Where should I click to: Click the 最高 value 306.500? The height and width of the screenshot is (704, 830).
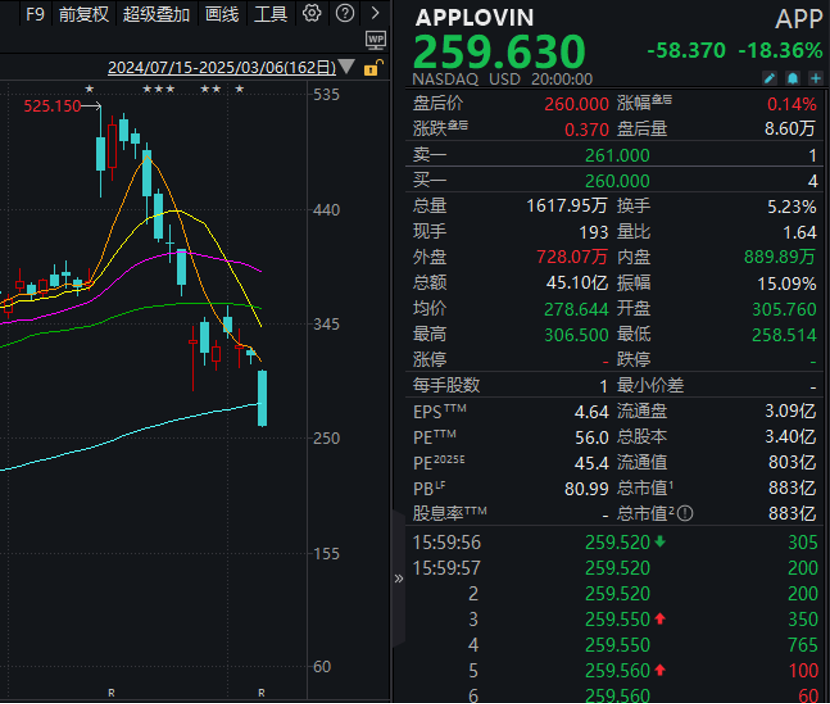[x=576, y=335]
